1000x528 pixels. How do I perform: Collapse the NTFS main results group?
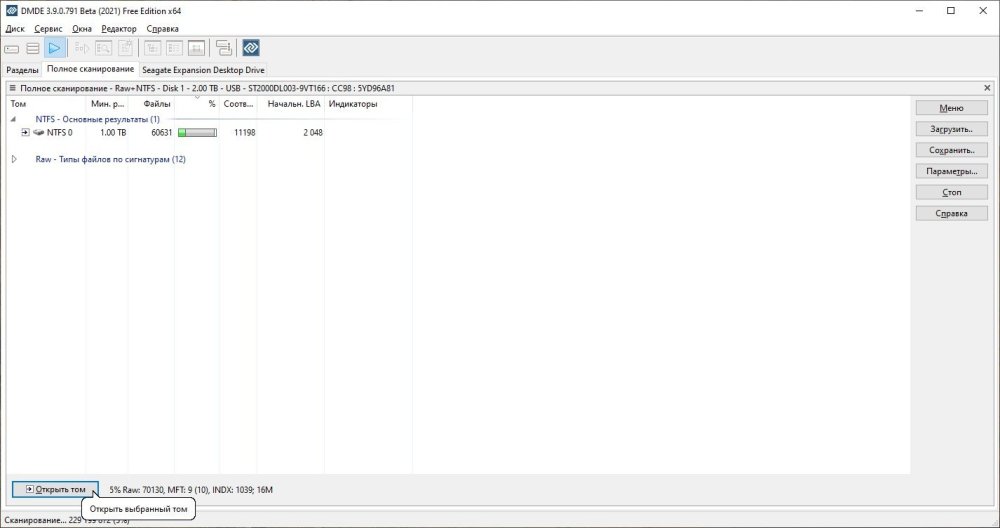click(14, 119)
